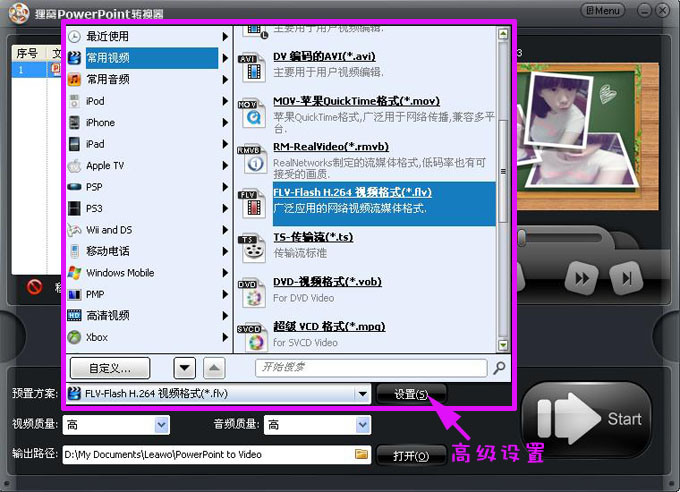680x492 pixels.
Task: Click the next slide playback button
Action: click(x=626, y=278)
